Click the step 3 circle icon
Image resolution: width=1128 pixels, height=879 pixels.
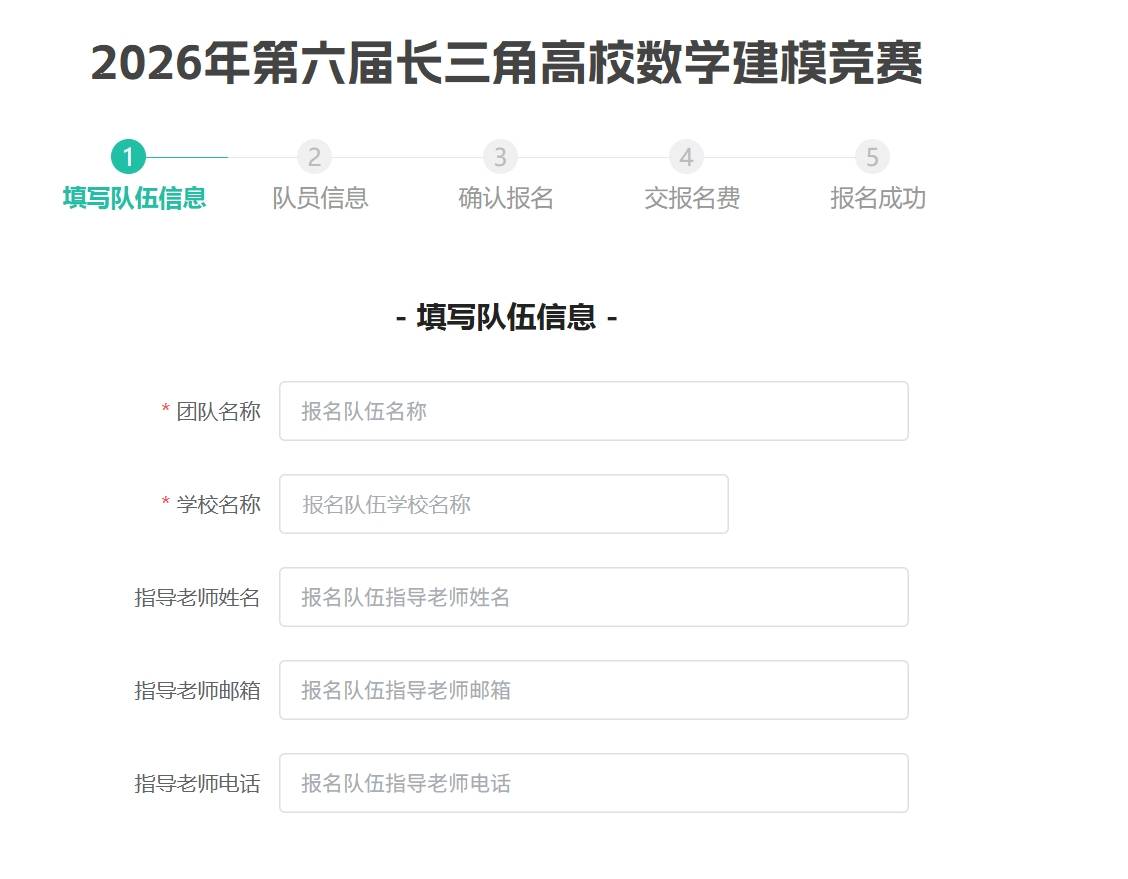[x=500, y=157]
